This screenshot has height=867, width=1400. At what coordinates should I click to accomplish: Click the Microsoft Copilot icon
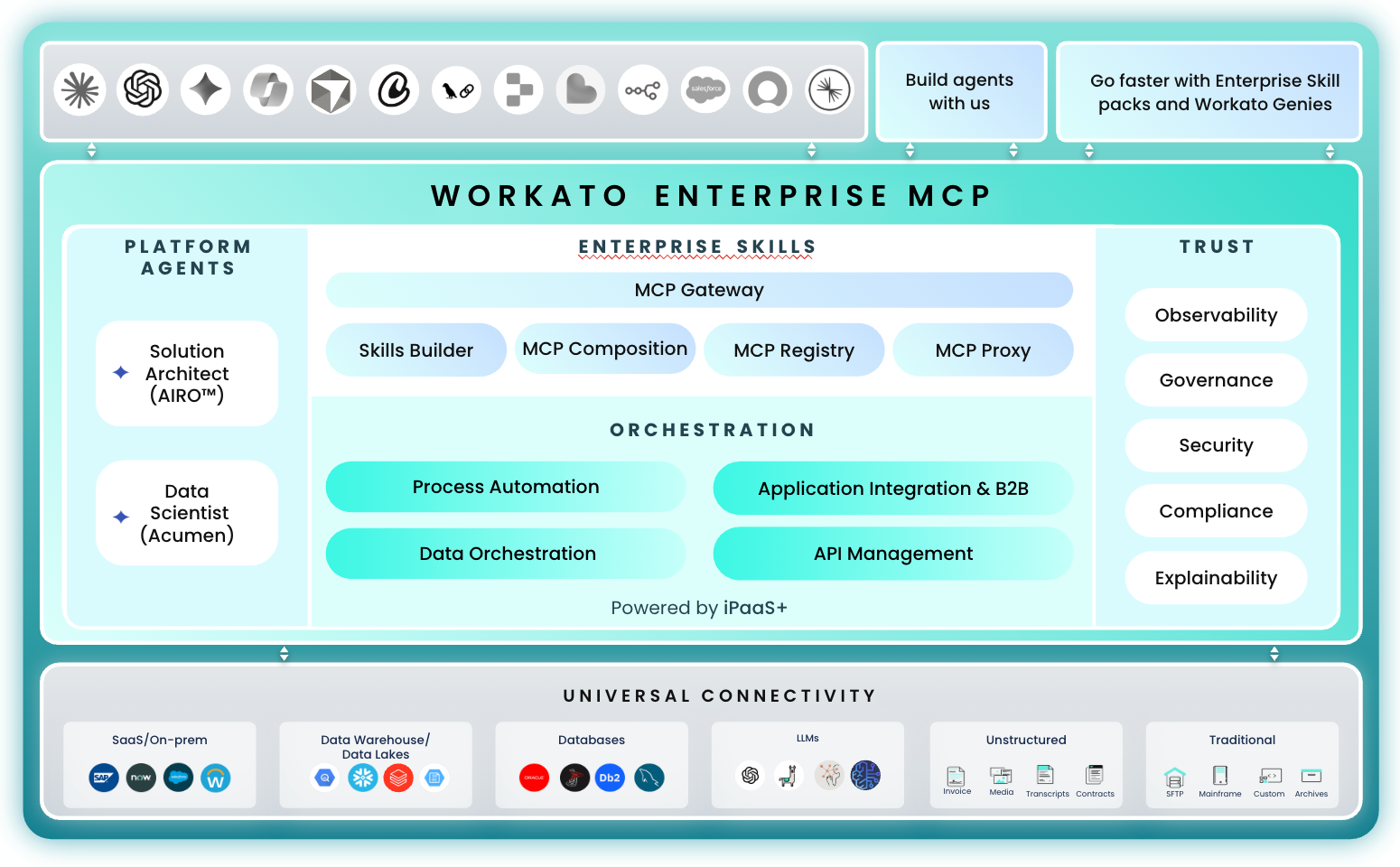click(268, 90)
